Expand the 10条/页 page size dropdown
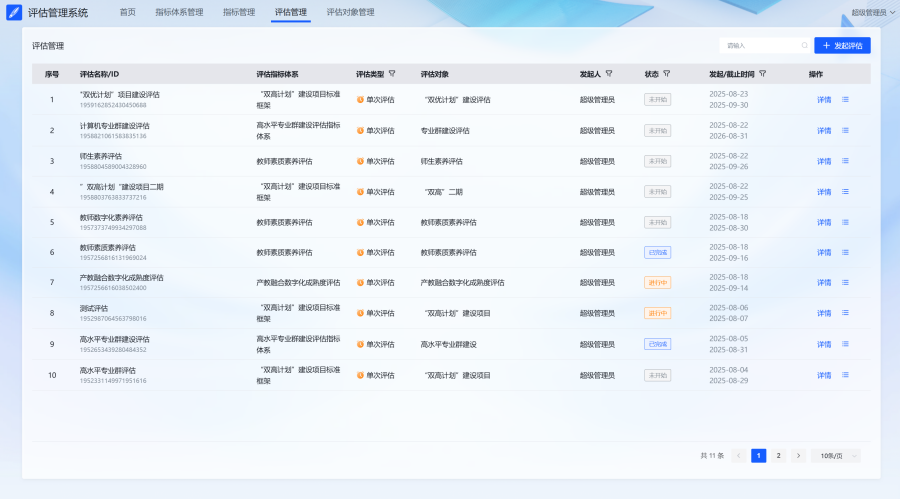Image resolution: width=900 pixels, height=499 pixels. click(x=835, y=456)
